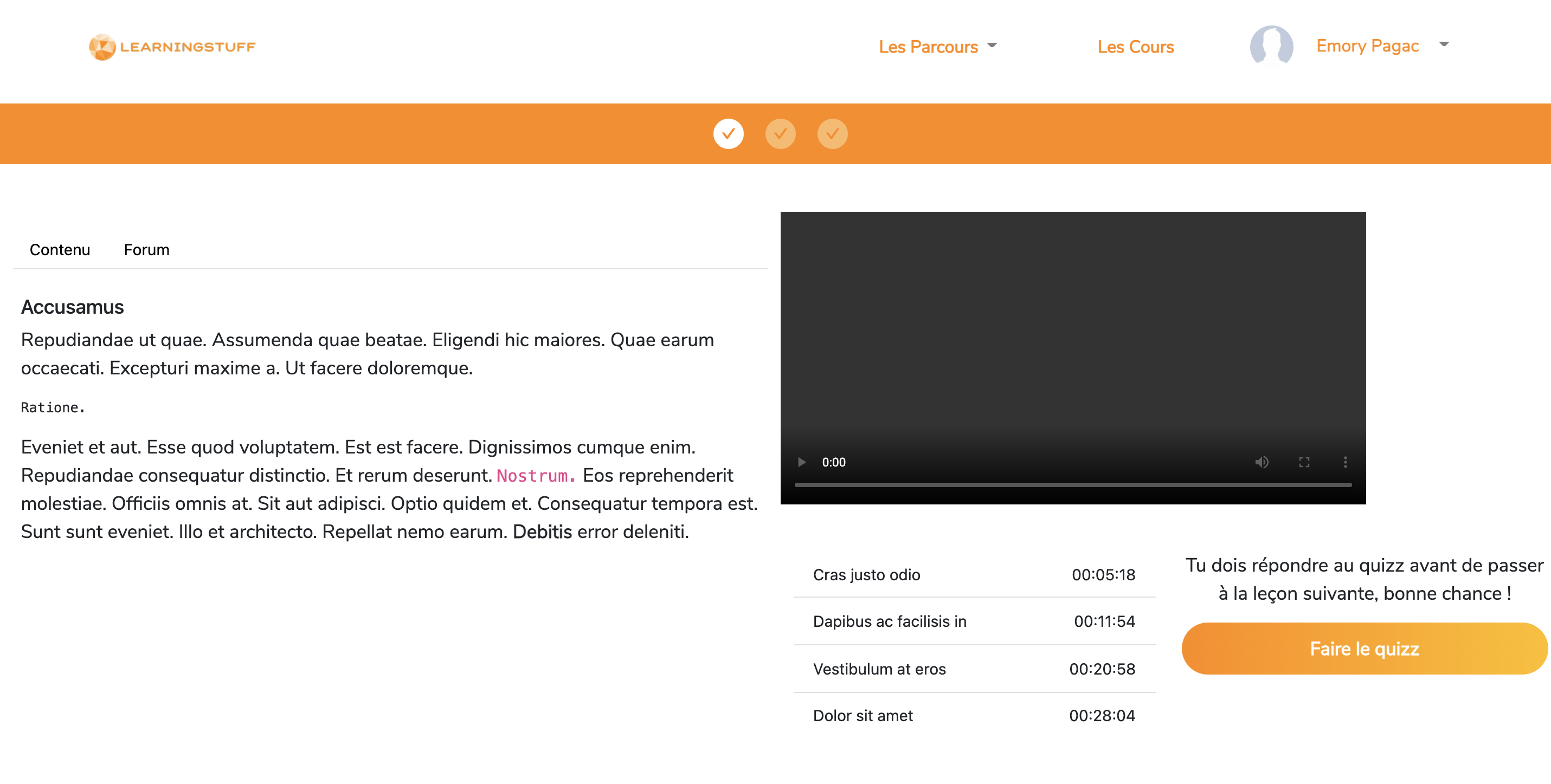
Task: Play the lesson video
Action: click(801, 462)
